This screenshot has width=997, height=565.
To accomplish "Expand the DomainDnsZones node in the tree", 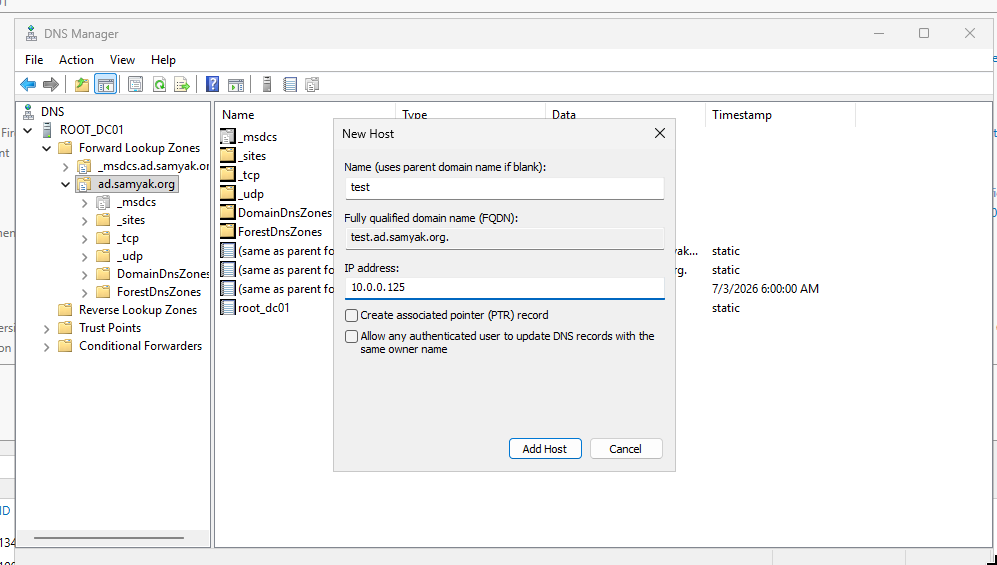I will tap(85, 275).
